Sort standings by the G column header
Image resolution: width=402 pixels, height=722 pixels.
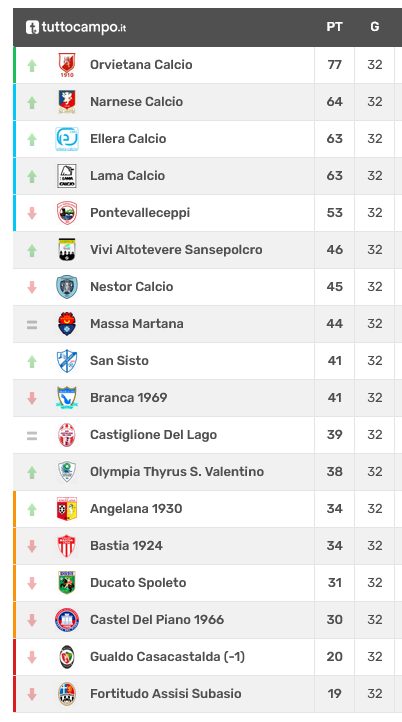point(375,27)
